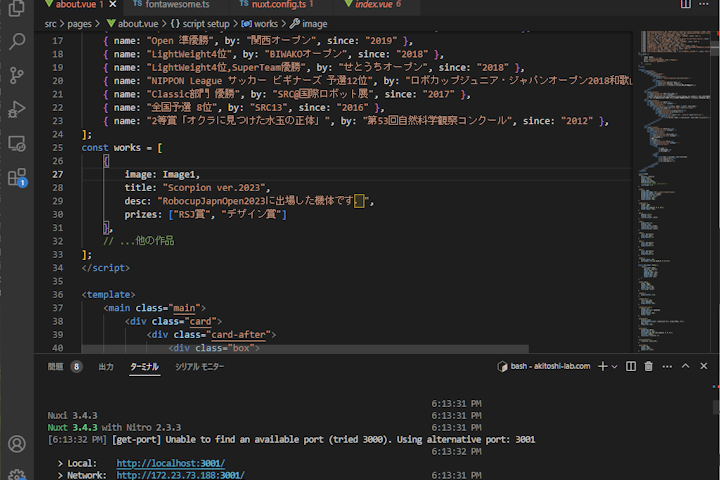Click the image: Image1 line
Image resolution: width=720 pixels, height=480 pixels.
(162, 175)
